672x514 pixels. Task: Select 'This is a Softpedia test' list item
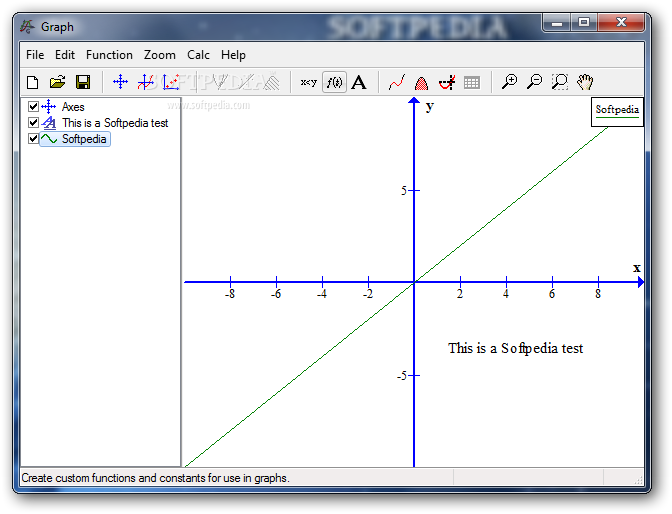(x=115, y=123)
